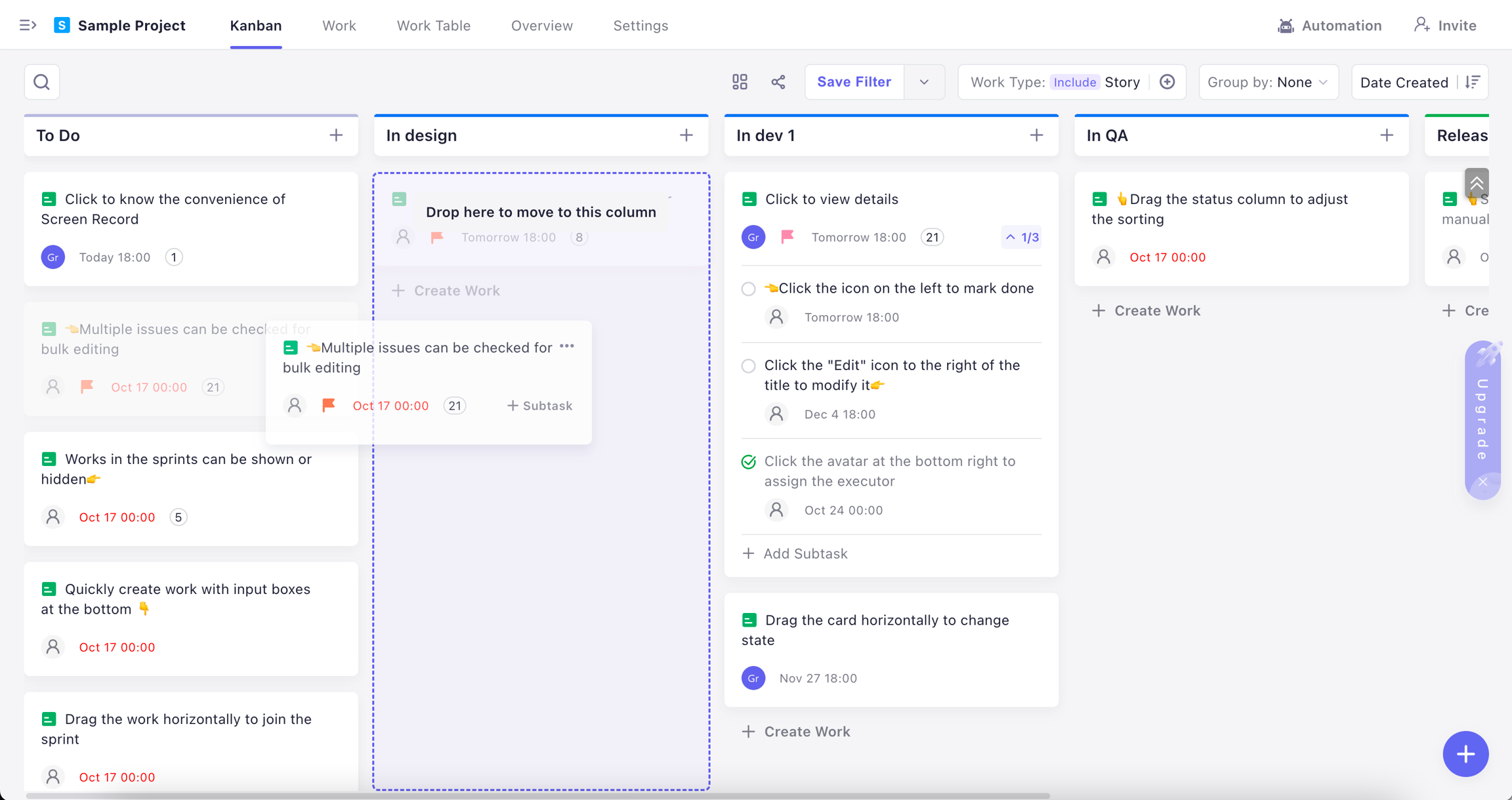Expand the Save Filter dropdown arrow

click(924, 82)
